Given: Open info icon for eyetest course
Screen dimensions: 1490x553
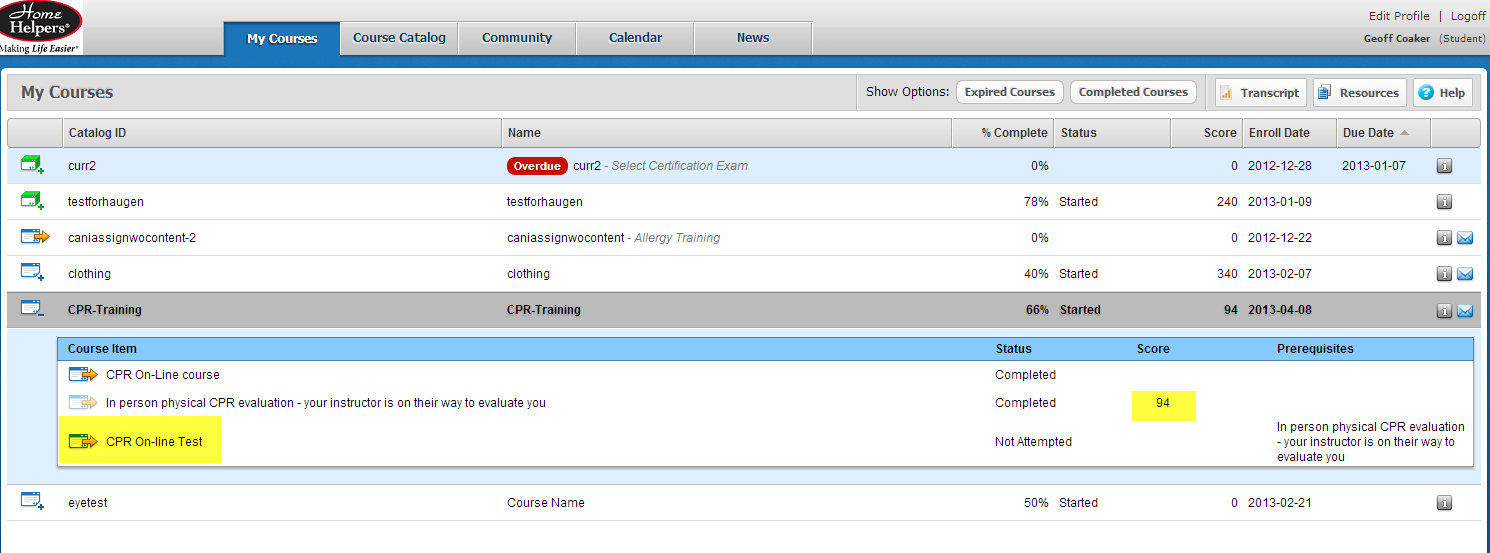Looking at the screenshot, I should [1444, 503].
